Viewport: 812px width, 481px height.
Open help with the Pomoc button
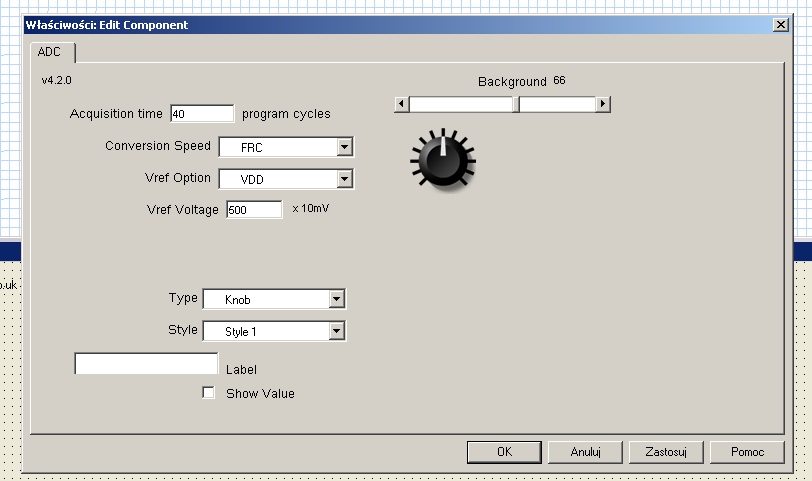tap(747, 452)
